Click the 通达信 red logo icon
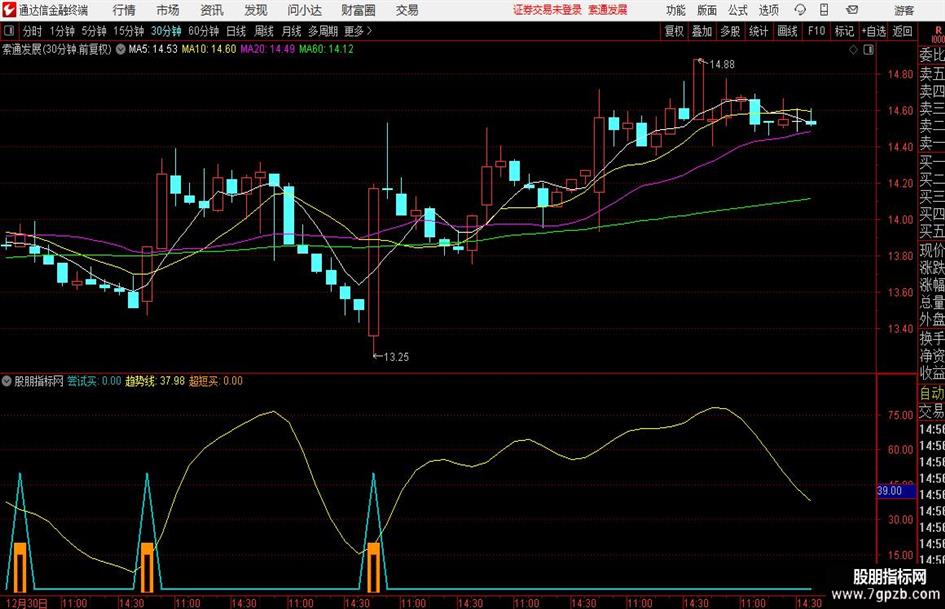The image size is (945, 609). 9,10
